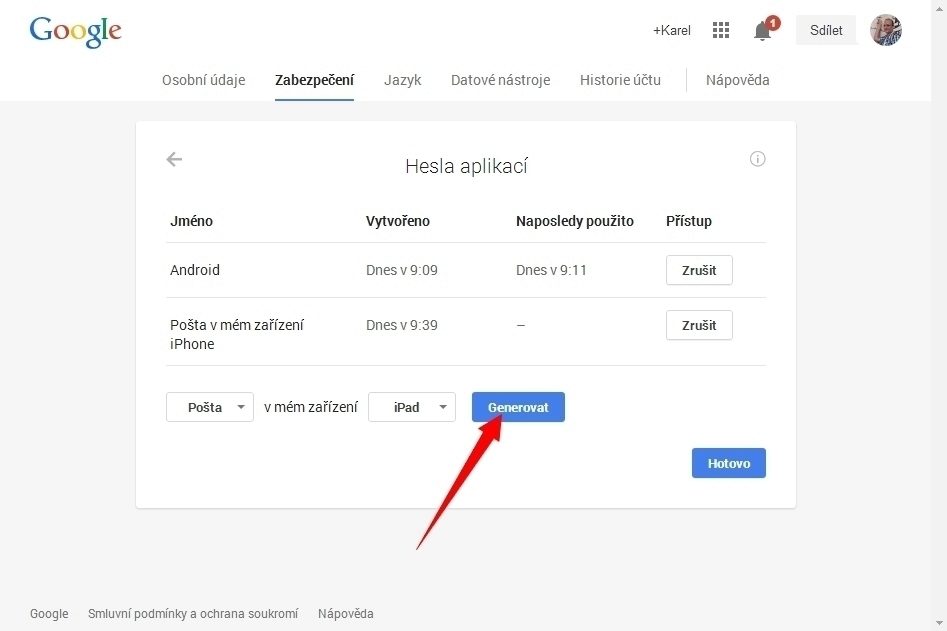Click the Dnes v 9:39 cell

point(402,325)
